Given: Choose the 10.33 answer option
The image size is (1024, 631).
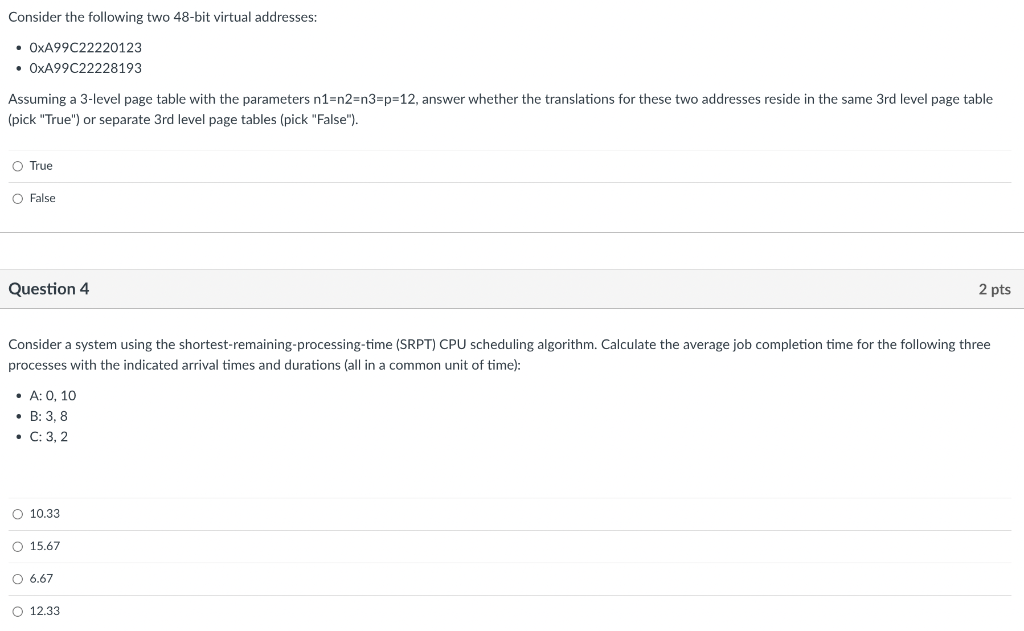Looking at the screenshot, I should click(x=17, y=513).
